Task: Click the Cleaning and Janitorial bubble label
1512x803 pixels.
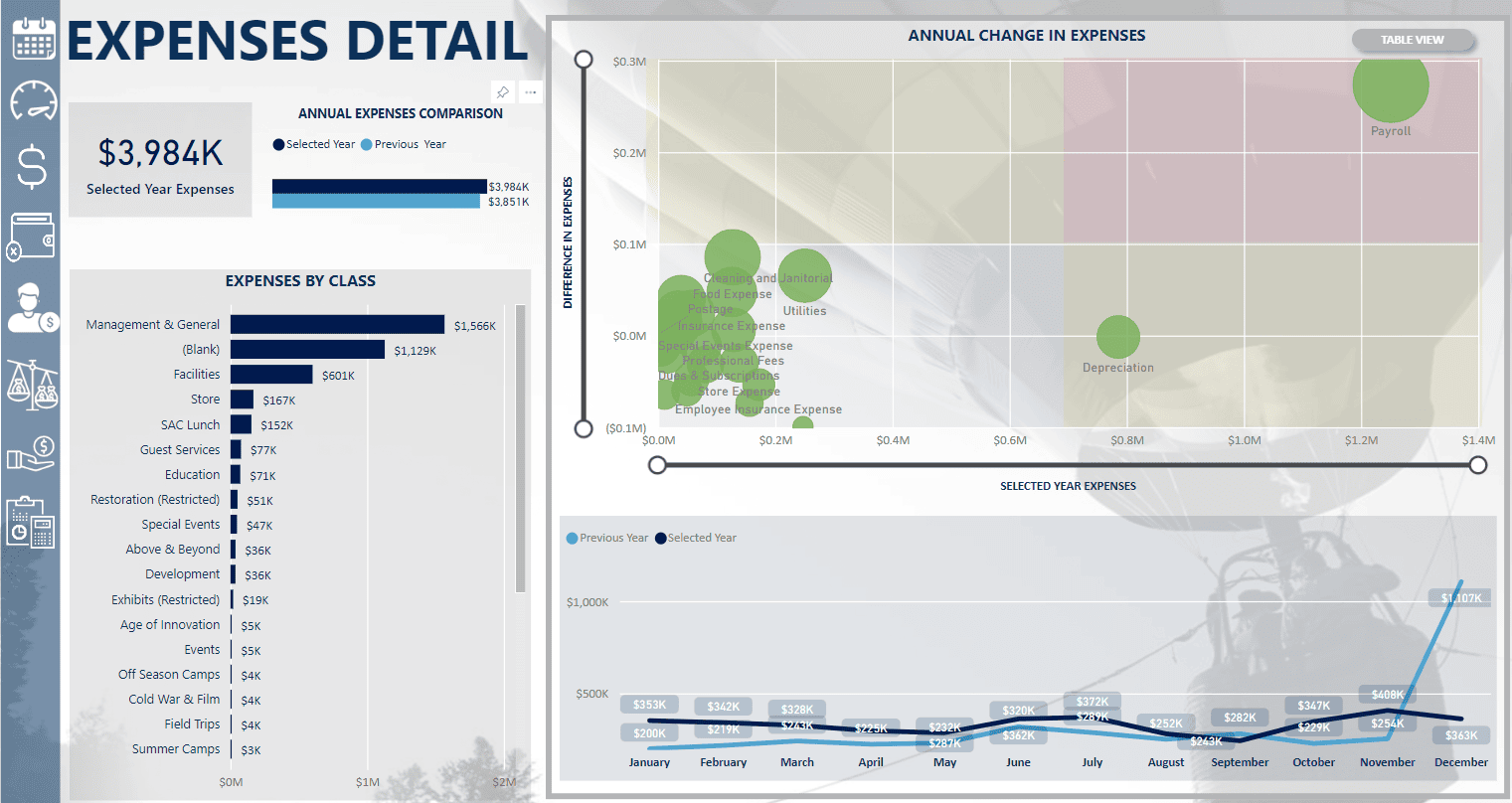Action: coord(768,278)
